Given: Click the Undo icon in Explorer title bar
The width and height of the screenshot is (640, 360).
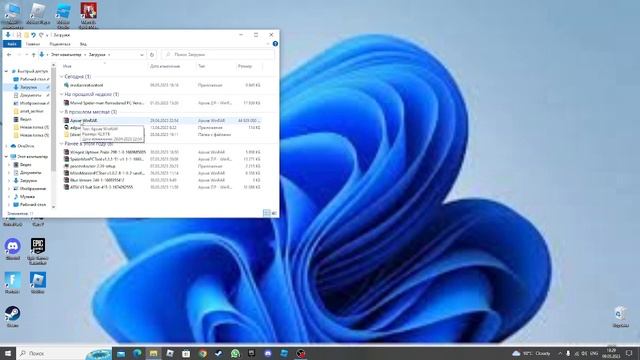Looking at the screenshot, I should click(33, 35).
